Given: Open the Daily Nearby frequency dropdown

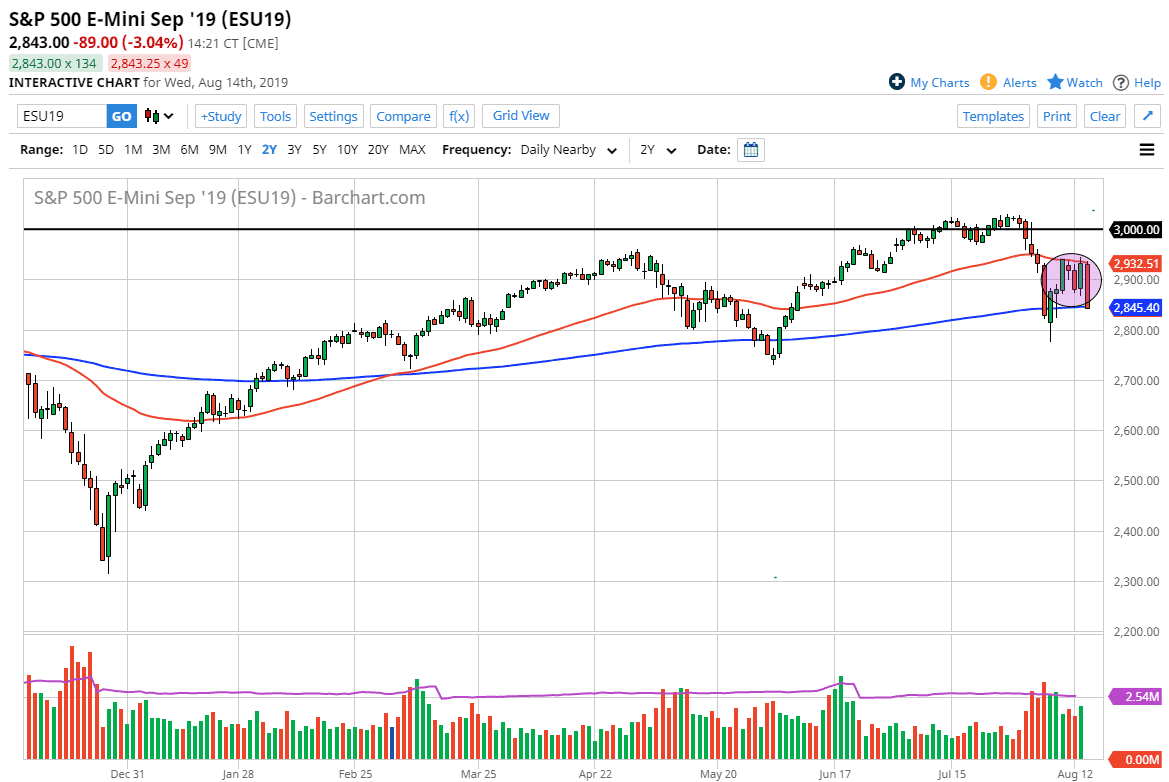Looking at the screenshot, I should 566,149.
